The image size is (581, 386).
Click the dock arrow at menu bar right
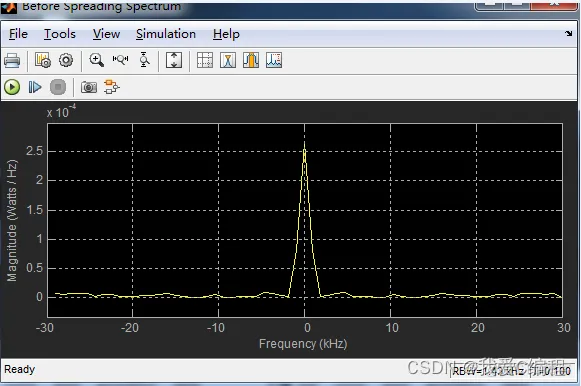pos(568,33)
